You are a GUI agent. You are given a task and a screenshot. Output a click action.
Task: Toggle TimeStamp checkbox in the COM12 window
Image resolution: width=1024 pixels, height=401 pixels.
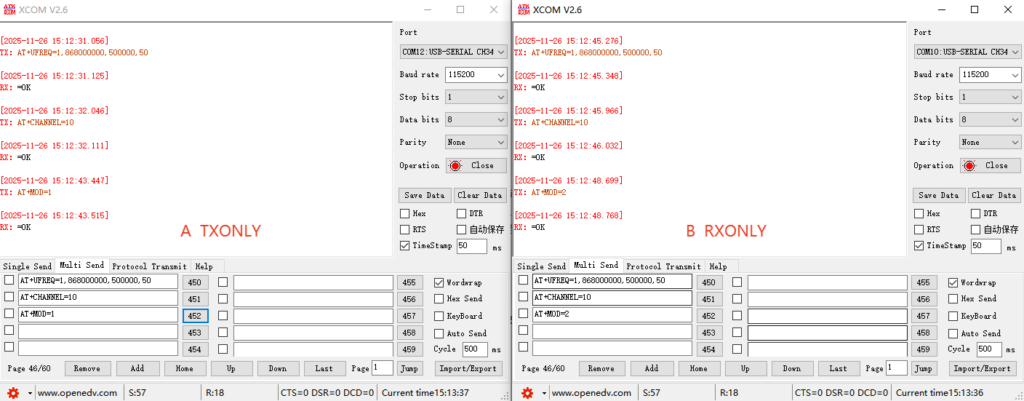405,245
